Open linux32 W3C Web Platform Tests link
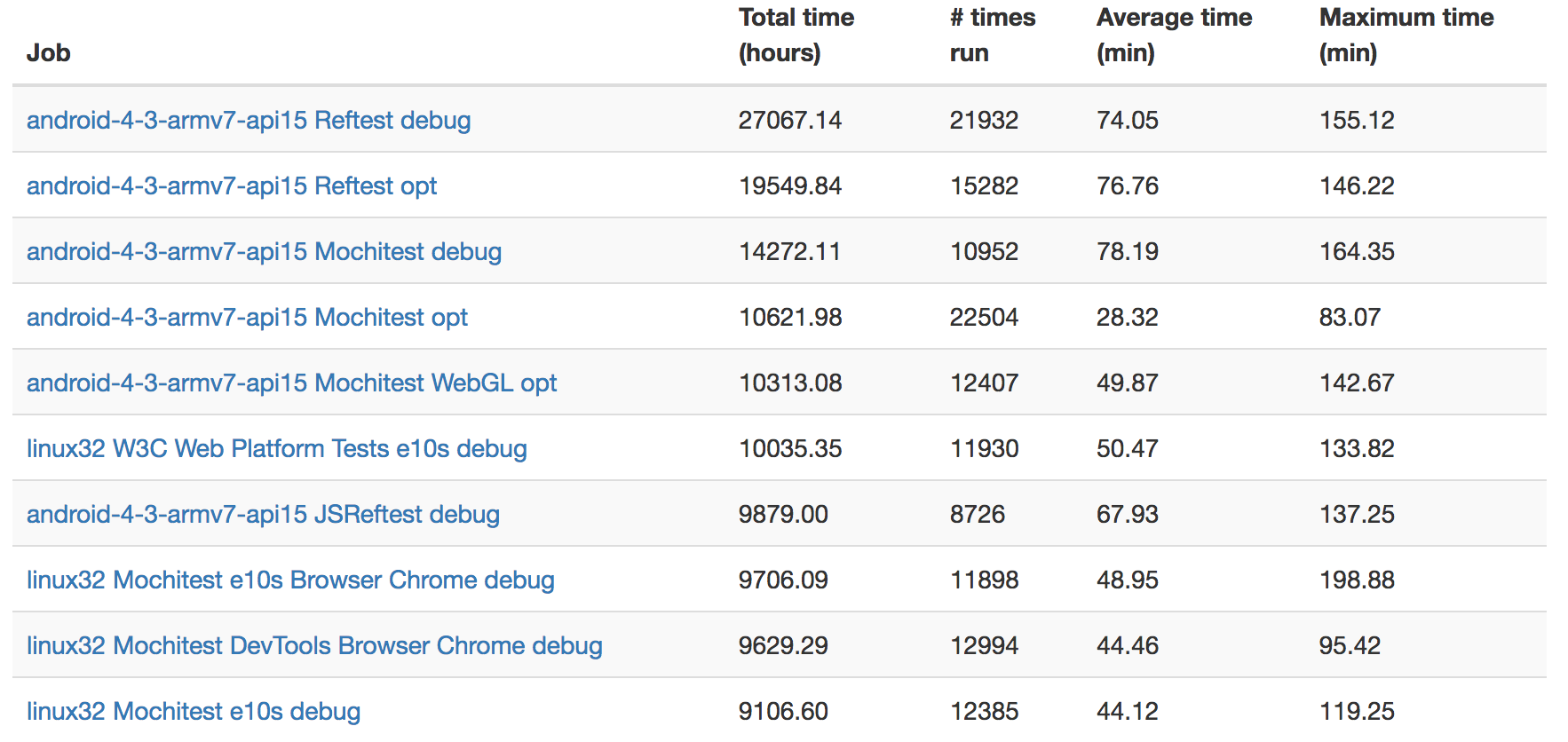Screen dimensions: 1568x742 click(x=276, y=448)
